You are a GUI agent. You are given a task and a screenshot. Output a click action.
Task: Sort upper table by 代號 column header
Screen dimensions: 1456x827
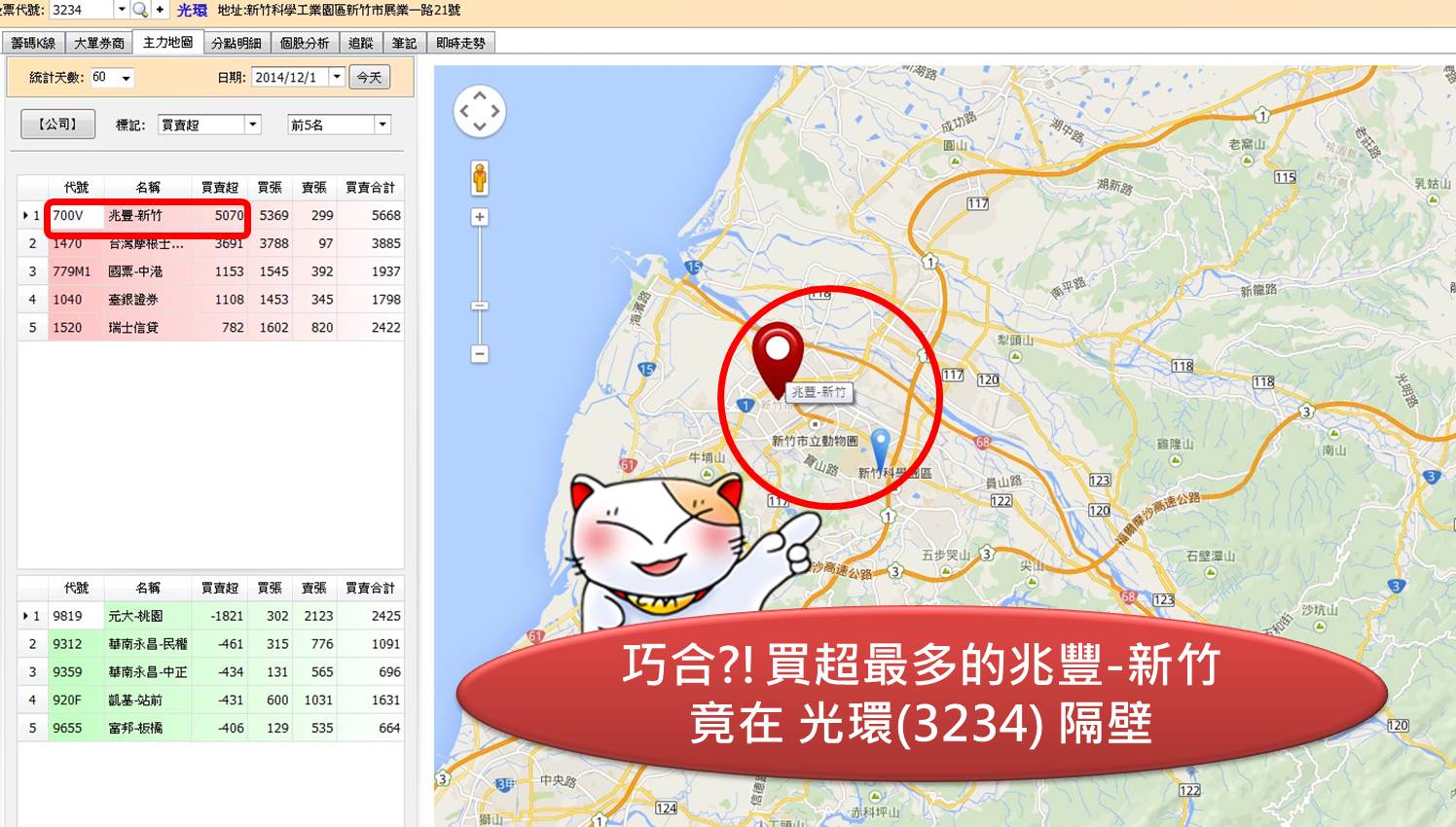click(76, 187)
